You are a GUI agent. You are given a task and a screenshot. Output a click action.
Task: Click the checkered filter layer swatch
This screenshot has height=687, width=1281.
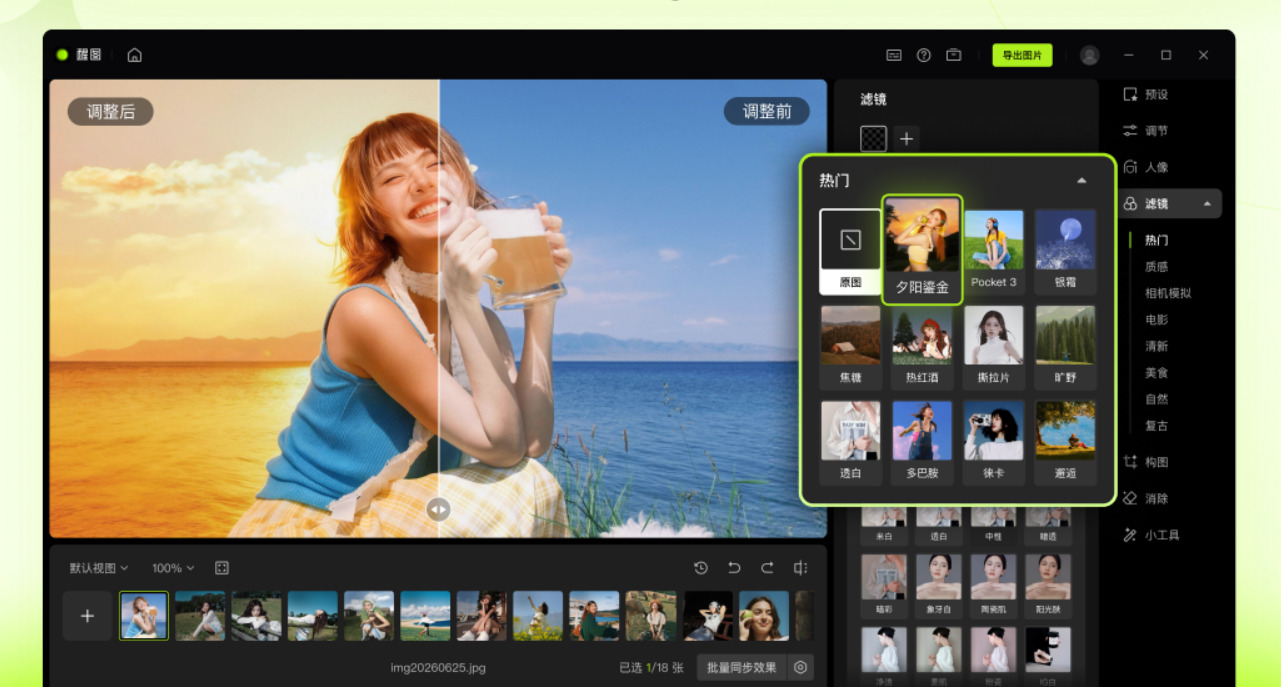(873, 139)
